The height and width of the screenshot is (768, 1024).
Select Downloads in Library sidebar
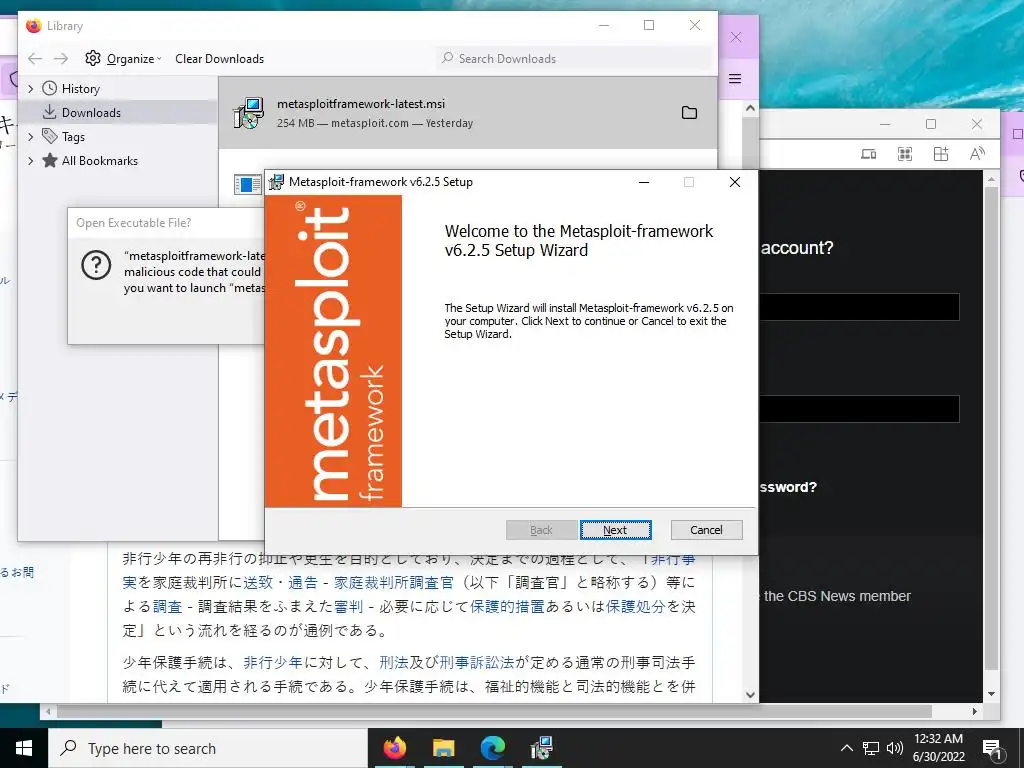91,112
